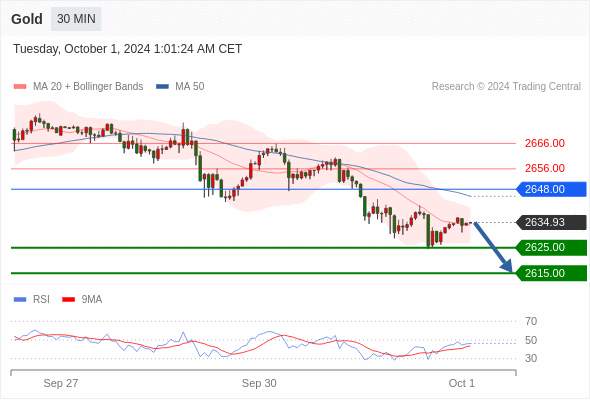Click the black 2634.93 current price tag

point(551,222)
